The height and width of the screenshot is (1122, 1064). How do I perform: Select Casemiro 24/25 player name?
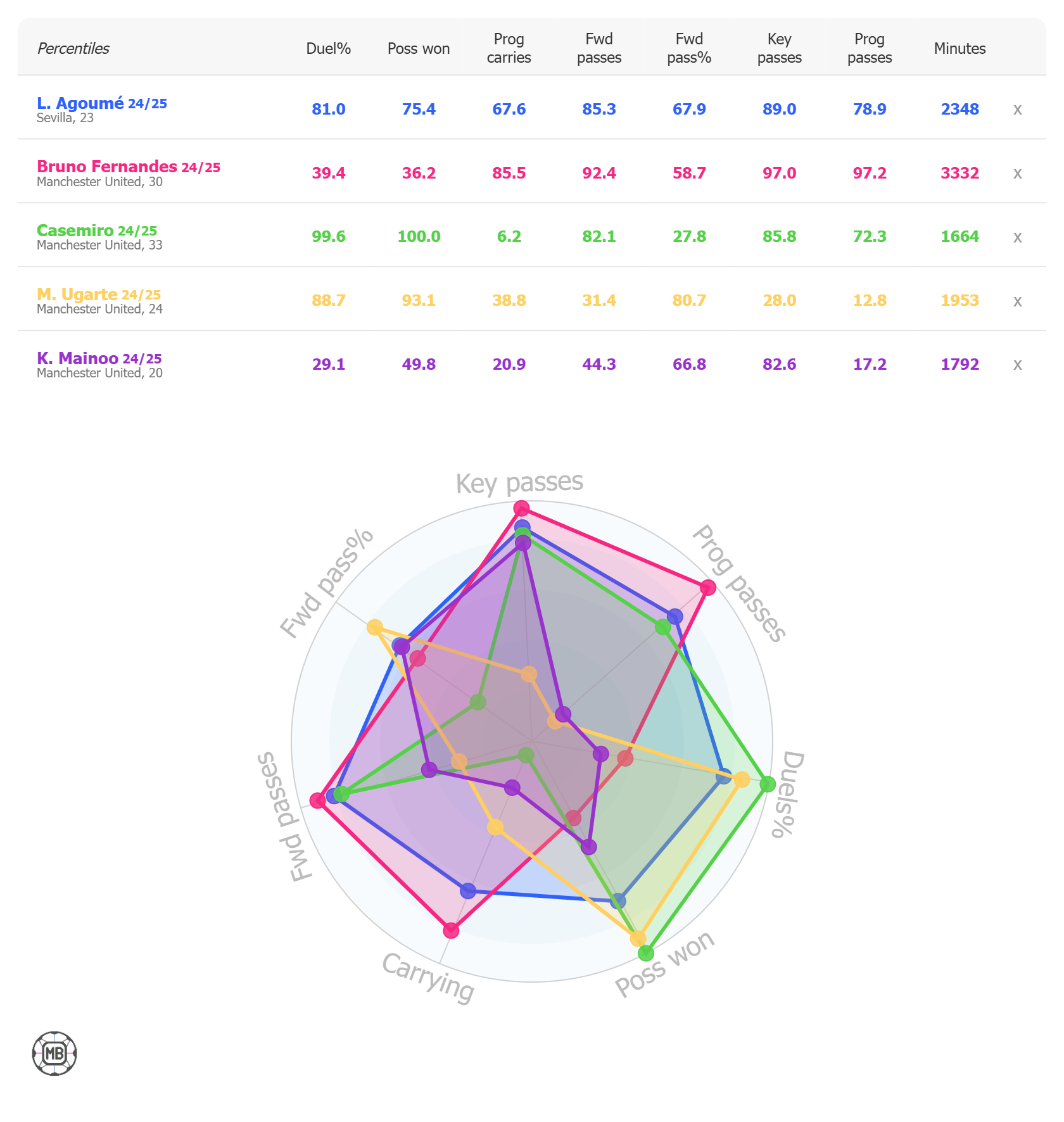97,230
